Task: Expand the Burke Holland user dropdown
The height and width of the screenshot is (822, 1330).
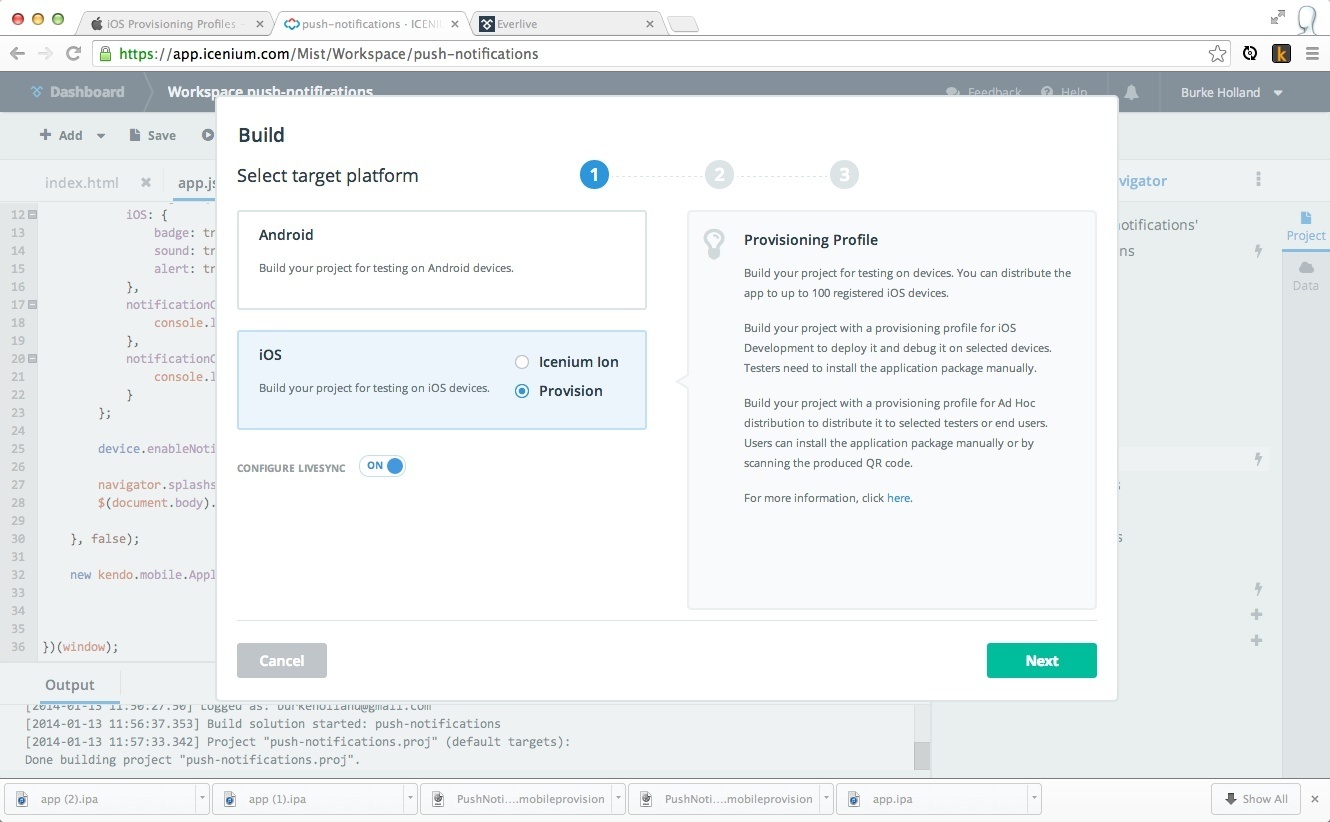Action: pyautogui.click(x=1278, y=93)
